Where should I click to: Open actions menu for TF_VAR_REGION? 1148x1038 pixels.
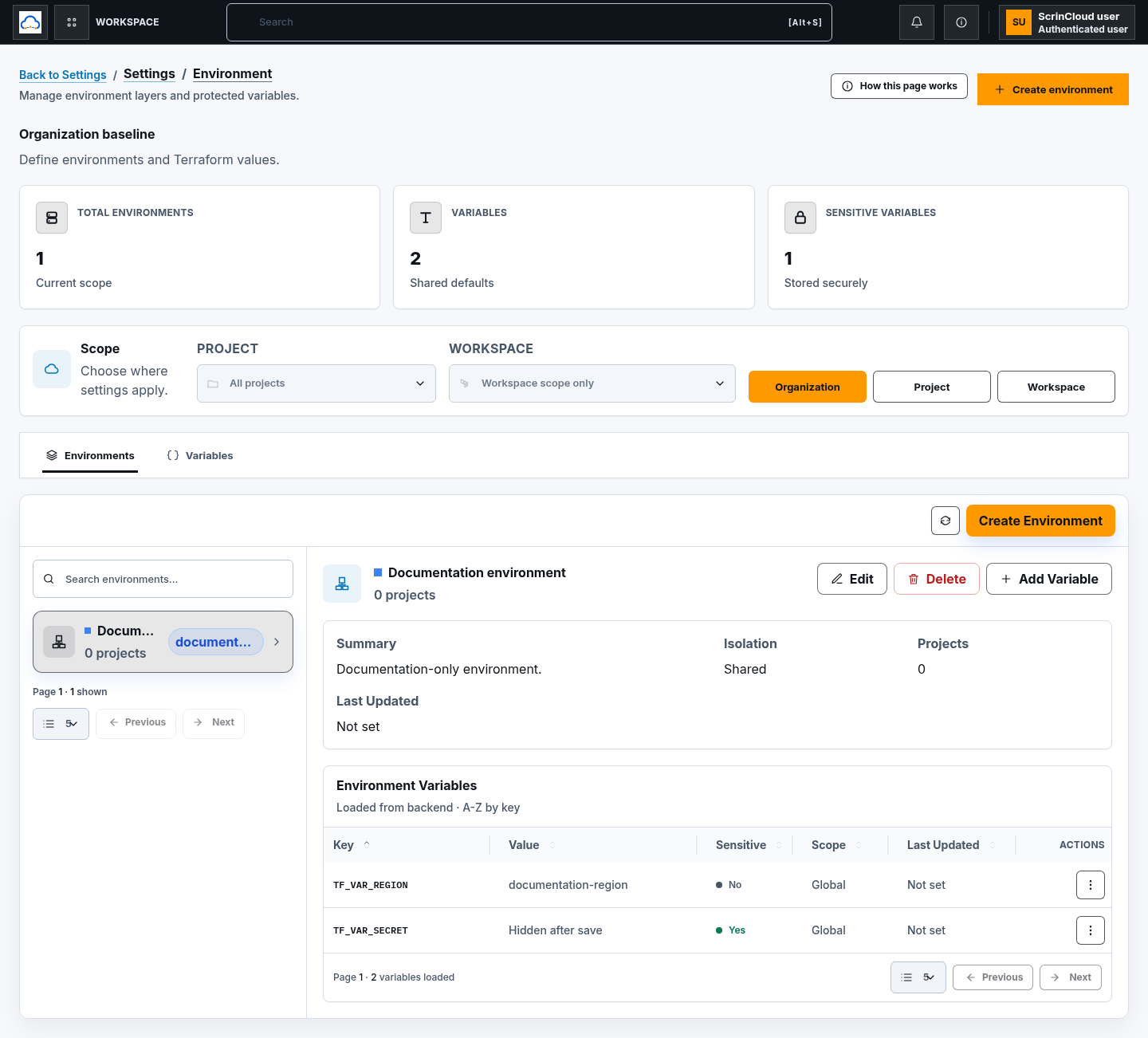(x=1091, y=885)
